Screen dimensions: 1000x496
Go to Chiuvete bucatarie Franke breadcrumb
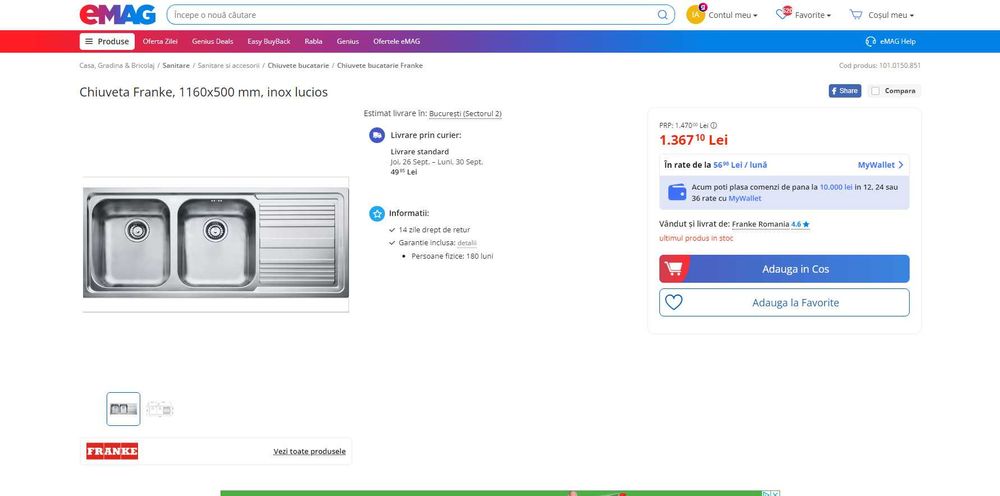click(x=379, y=66)
